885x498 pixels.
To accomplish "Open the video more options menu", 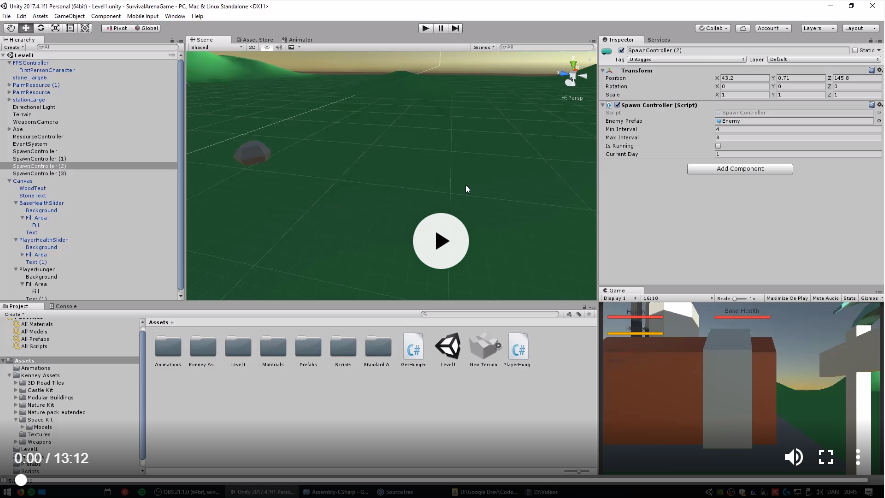I will click(x=858, y=457).
